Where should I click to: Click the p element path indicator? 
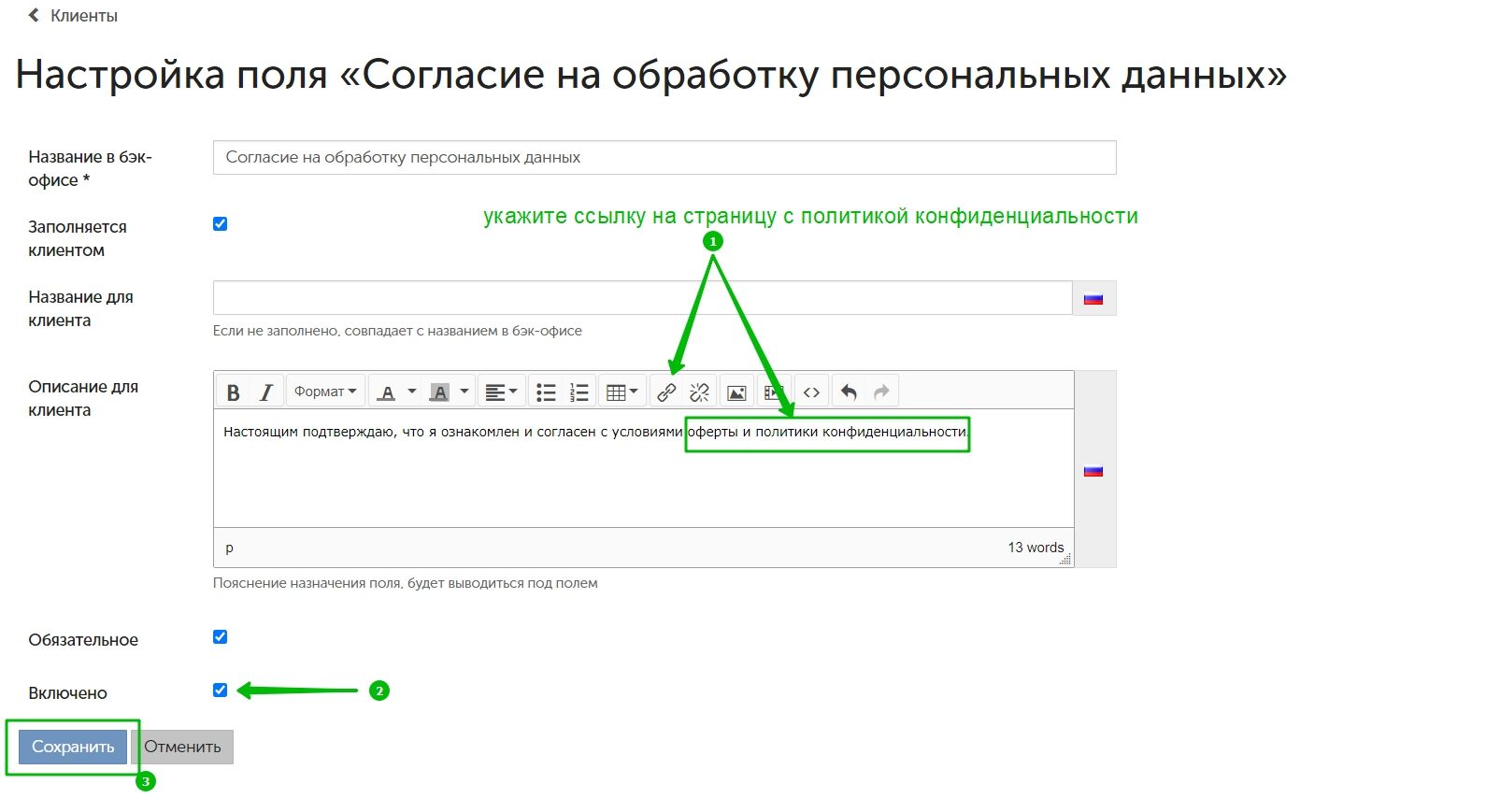tap(229, 548)
